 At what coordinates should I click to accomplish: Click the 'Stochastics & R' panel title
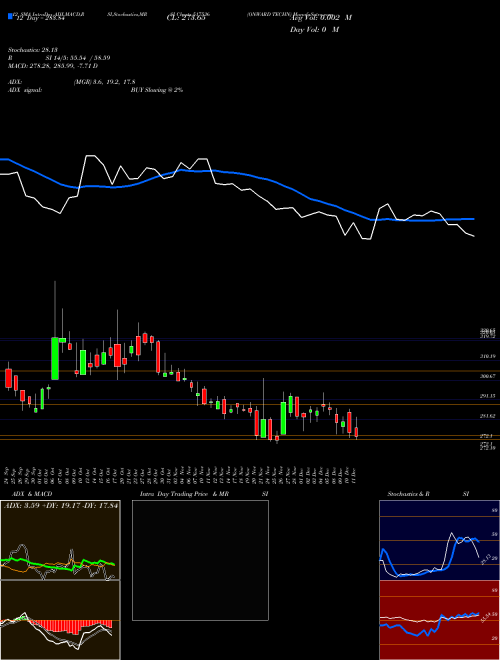tap(408, 494)
